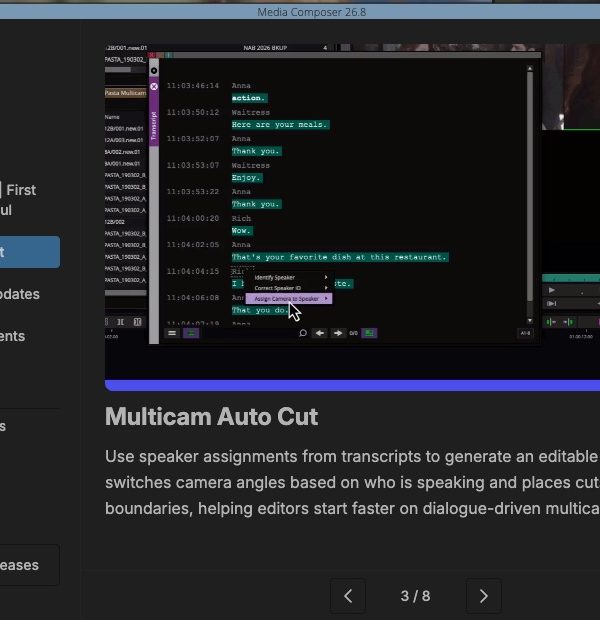Open the 'eases' button in the sidebar
Viewport: 600px width, 620px height.
pyautogui.click(x=28, y=565)
